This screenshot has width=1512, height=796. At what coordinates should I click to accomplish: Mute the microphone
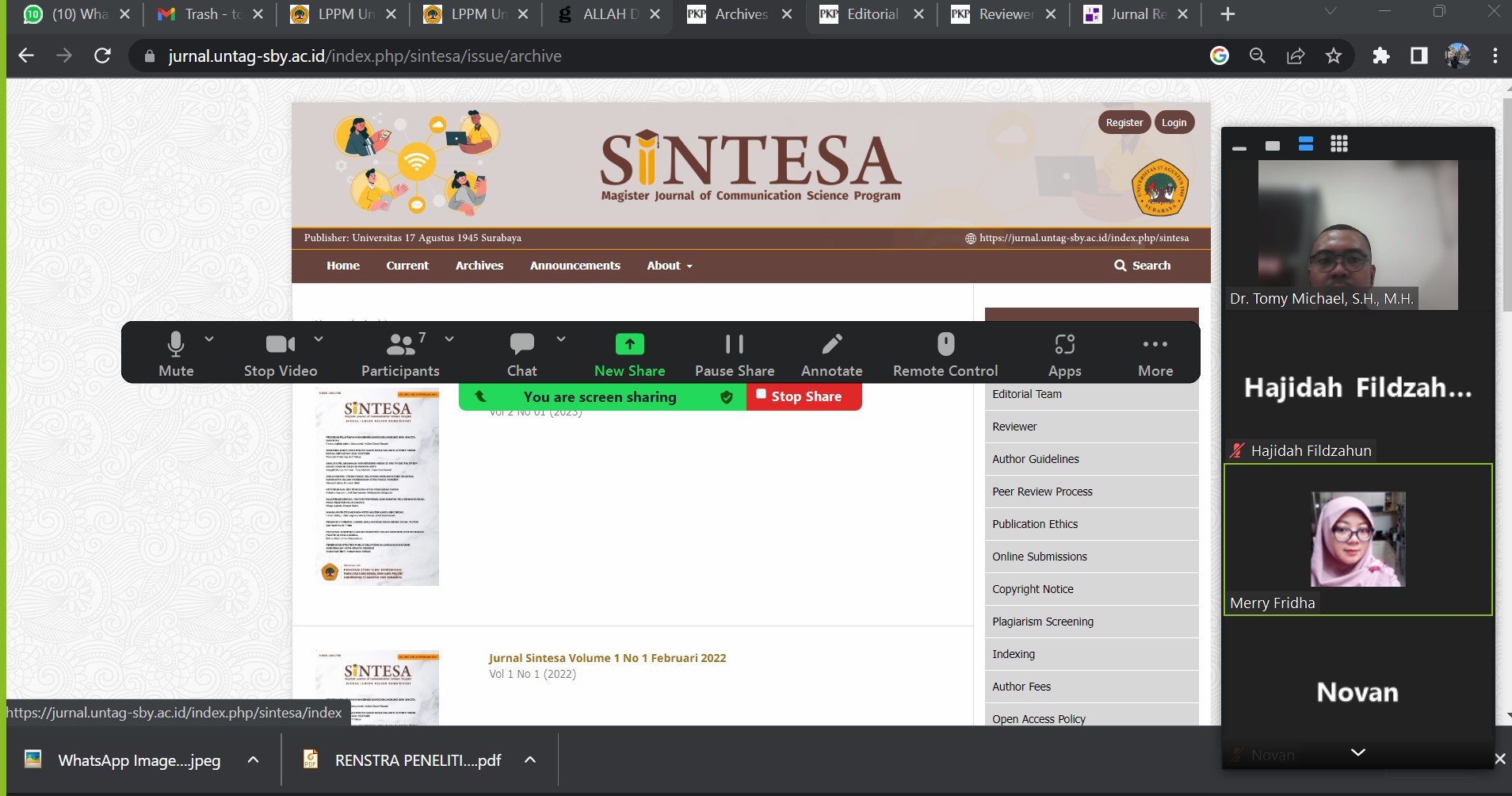(x=176, y=354)
